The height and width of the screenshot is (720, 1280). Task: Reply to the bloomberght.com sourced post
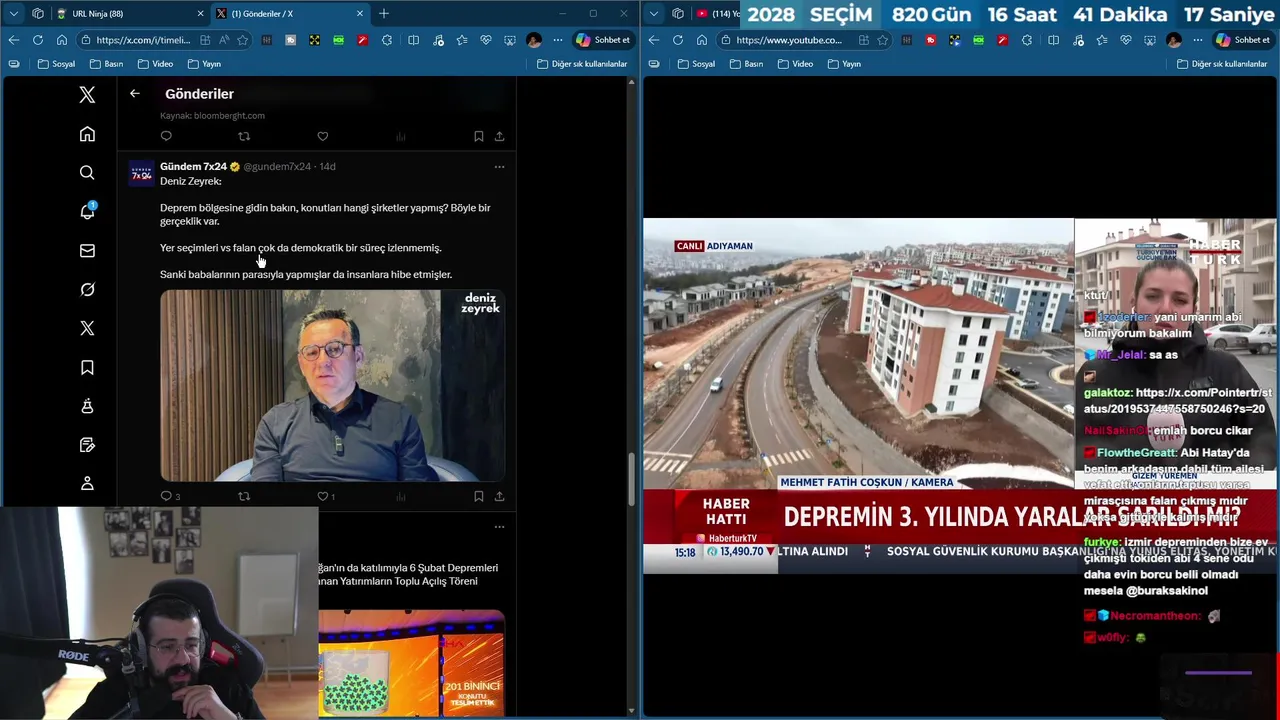click(x=166, y=136)
